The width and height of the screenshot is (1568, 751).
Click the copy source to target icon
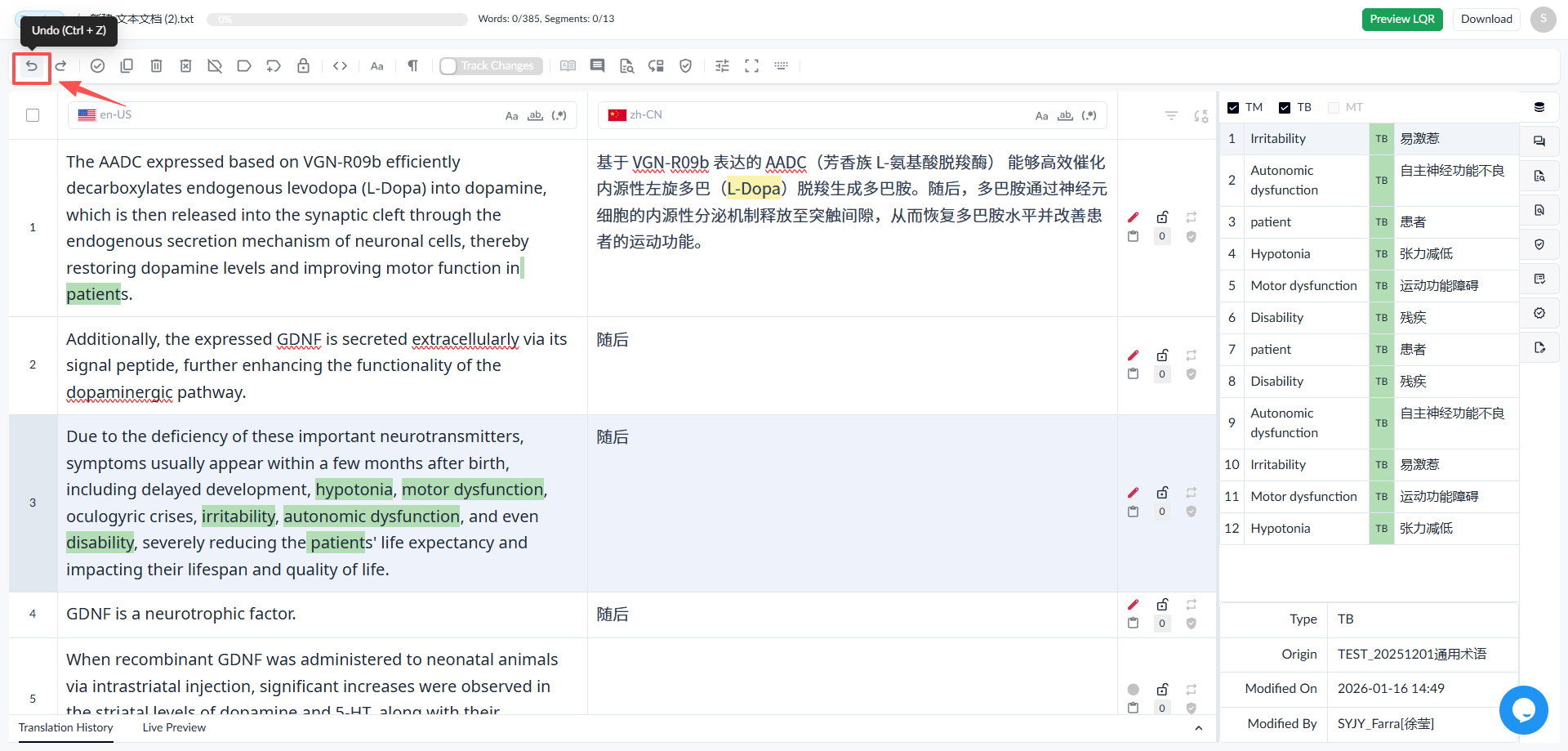tap(127, 66)
